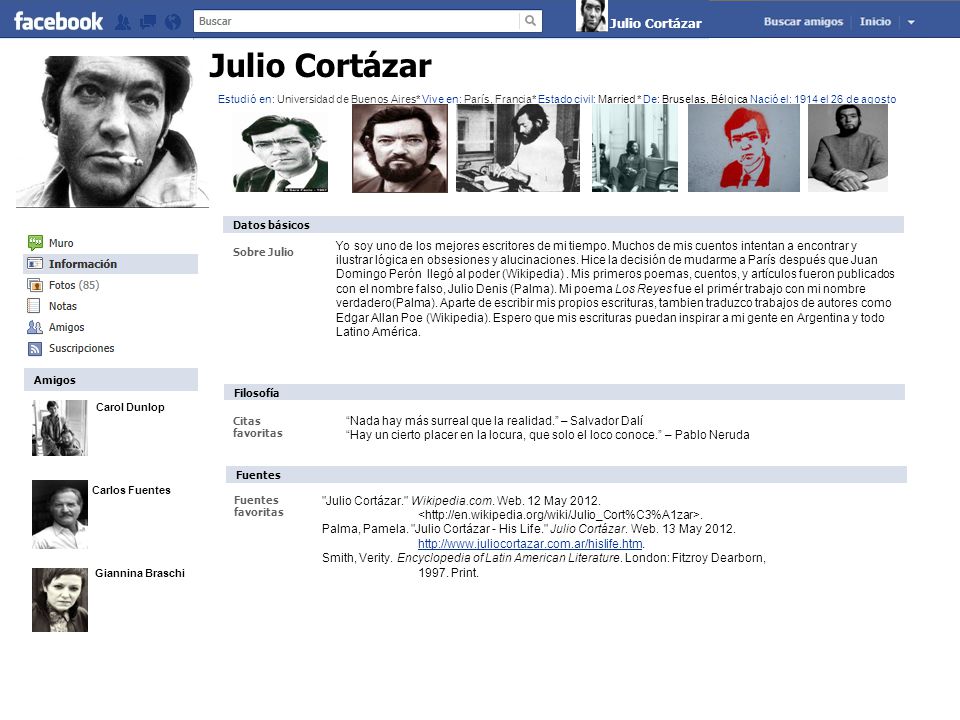This screenshot has height=720, width=960.
Task: Open Carol Dunlop's profile name
Action: point(130,407)
